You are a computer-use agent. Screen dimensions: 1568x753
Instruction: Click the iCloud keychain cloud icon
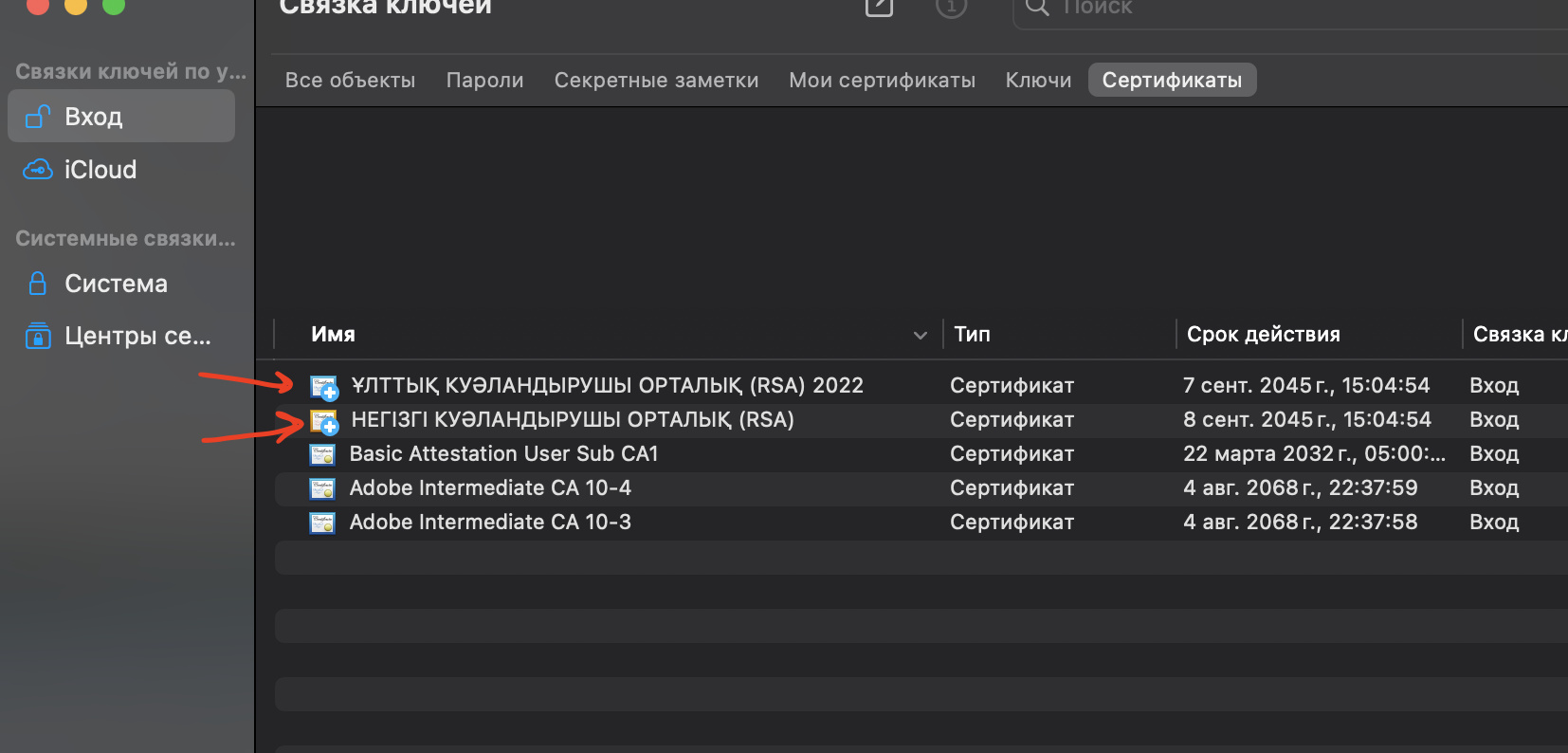point(38,170)
